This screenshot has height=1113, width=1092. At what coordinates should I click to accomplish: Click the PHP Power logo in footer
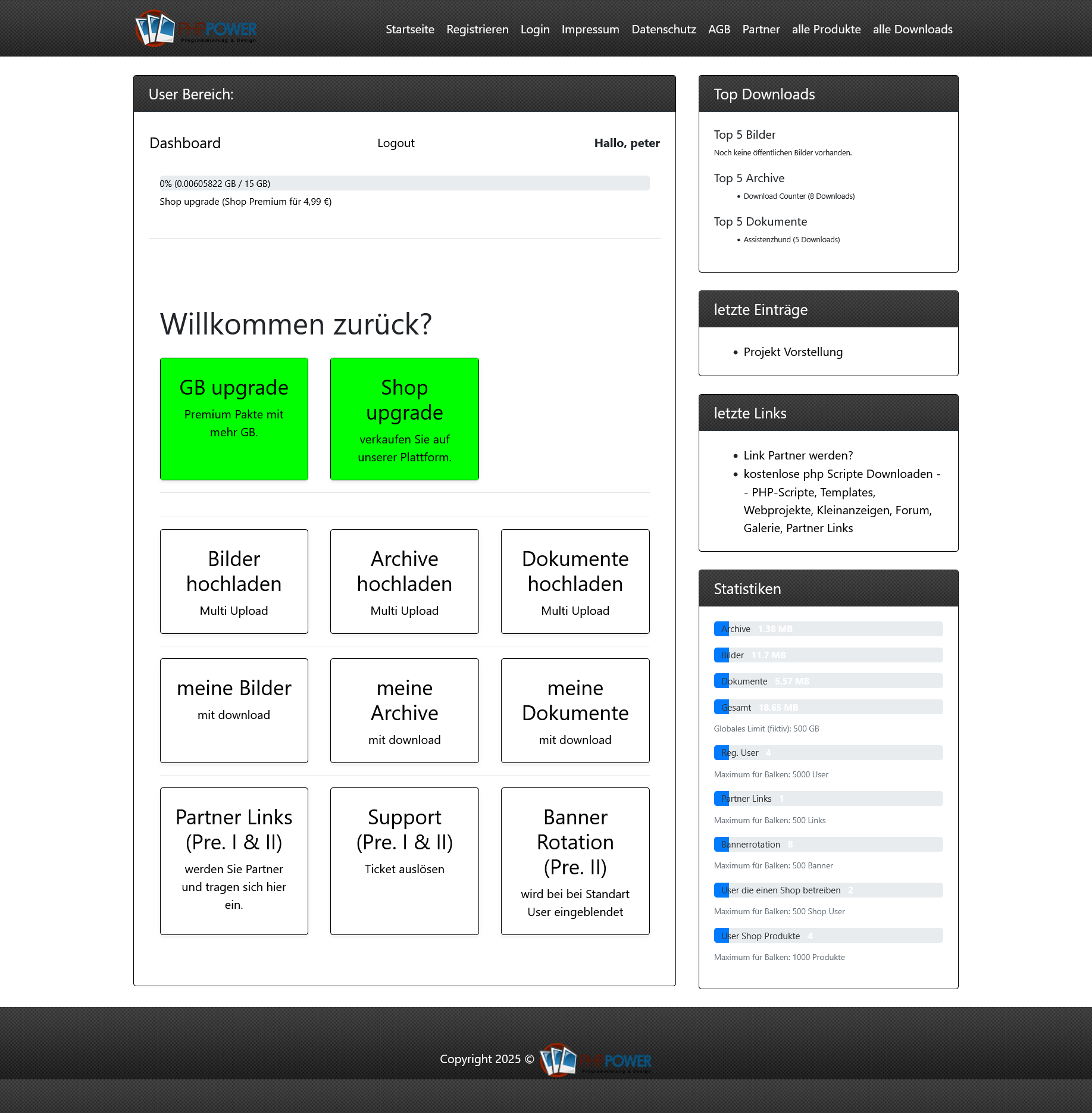[595, 1059]
